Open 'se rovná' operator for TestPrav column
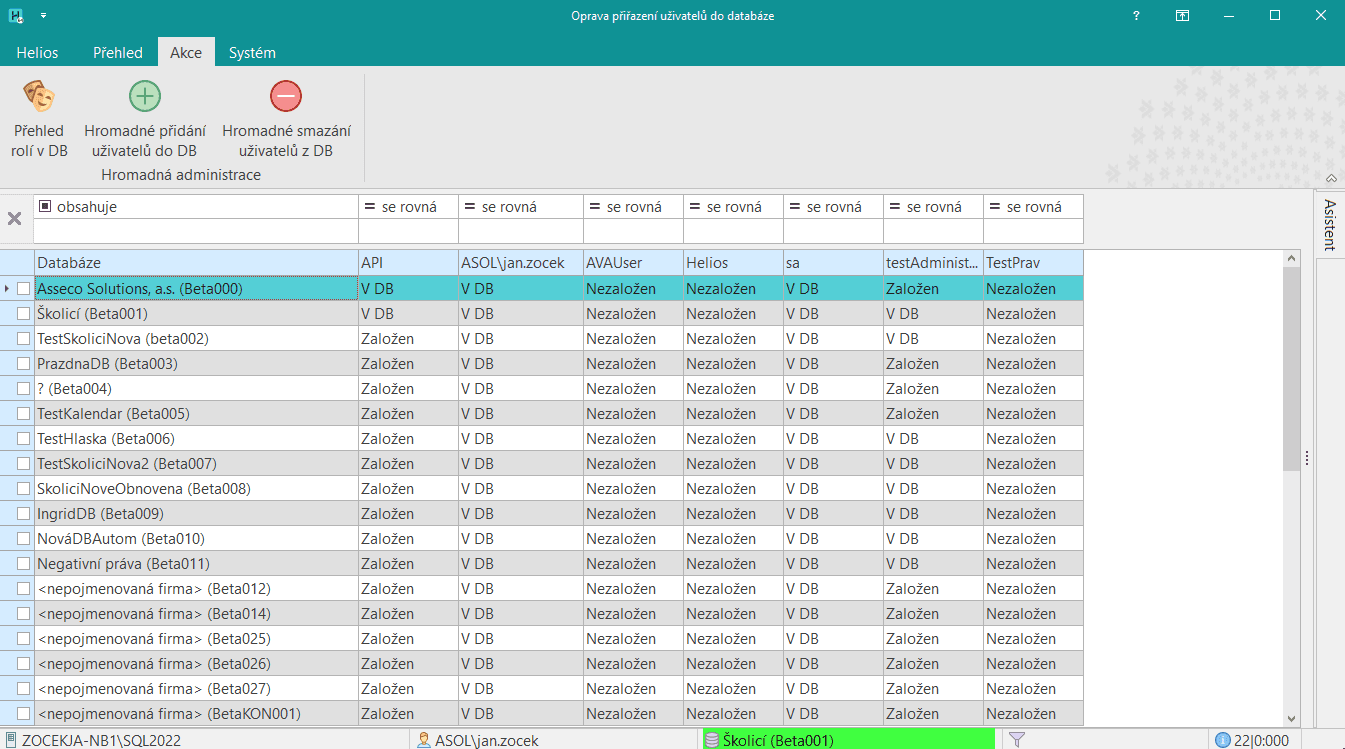 point(1033,207)
